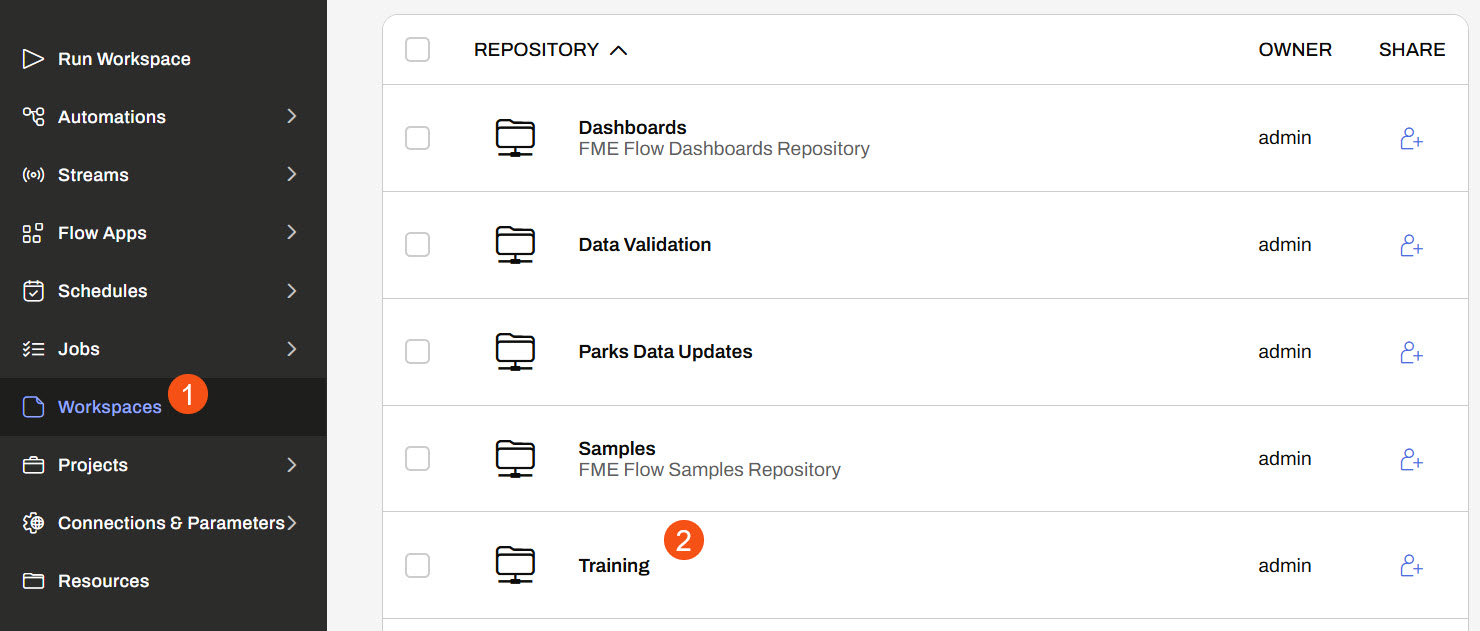Check the Samples repository checkbox
1480x631 pixels.
tap(417, 459)
